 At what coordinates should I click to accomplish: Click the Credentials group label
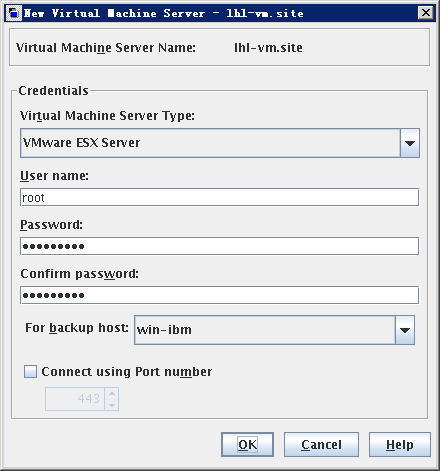(53, 91)
